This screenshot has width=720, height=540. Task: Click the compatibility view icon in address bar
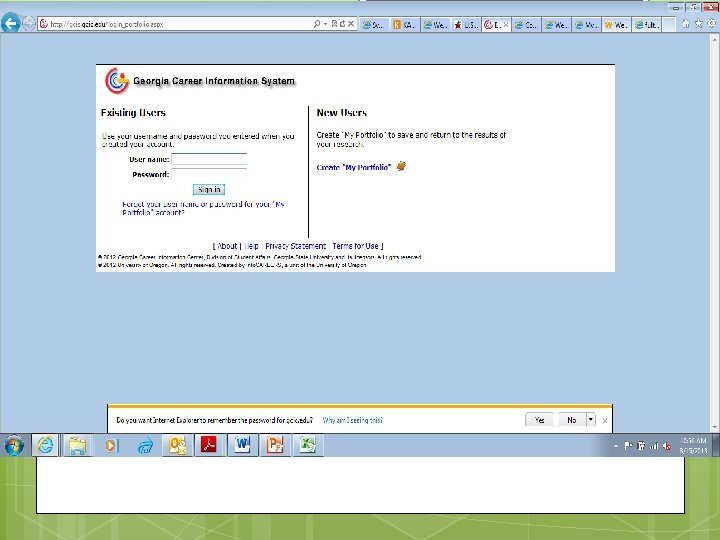point(334,24)
